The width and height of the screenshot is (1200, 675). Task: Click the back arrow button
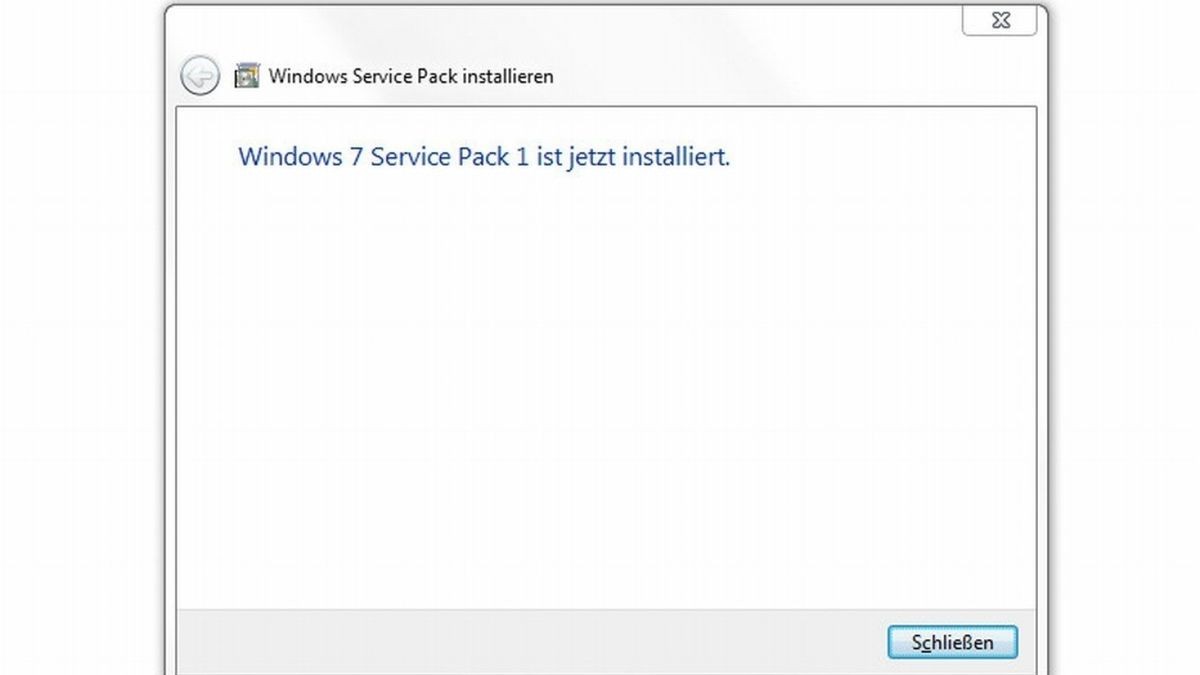click(x=200, y=76)
